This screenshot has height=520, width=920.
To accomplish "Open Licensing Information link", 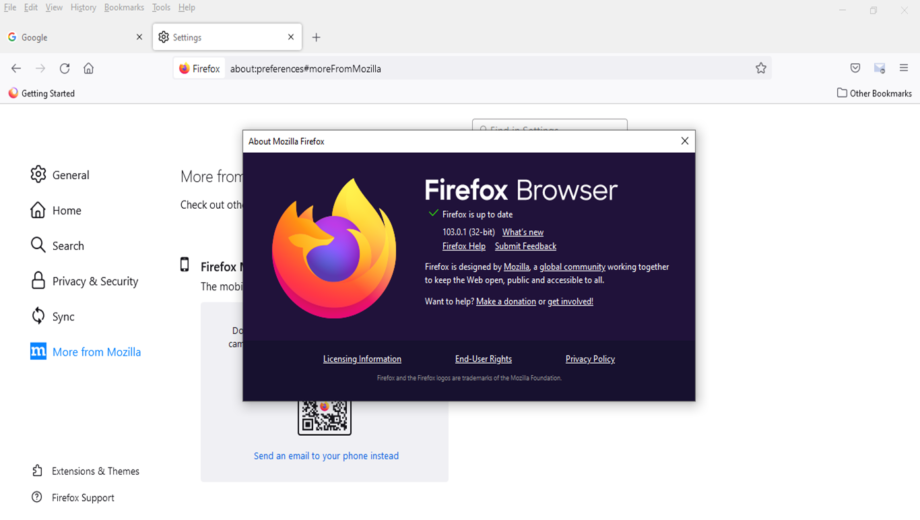I will point(362,359).
